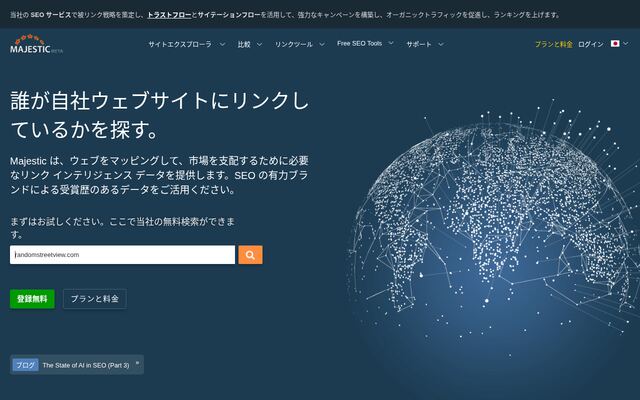Click the outlined プランと料金 button
The width and height of the screenshot is (640, 400).
(x=95, y=299)
